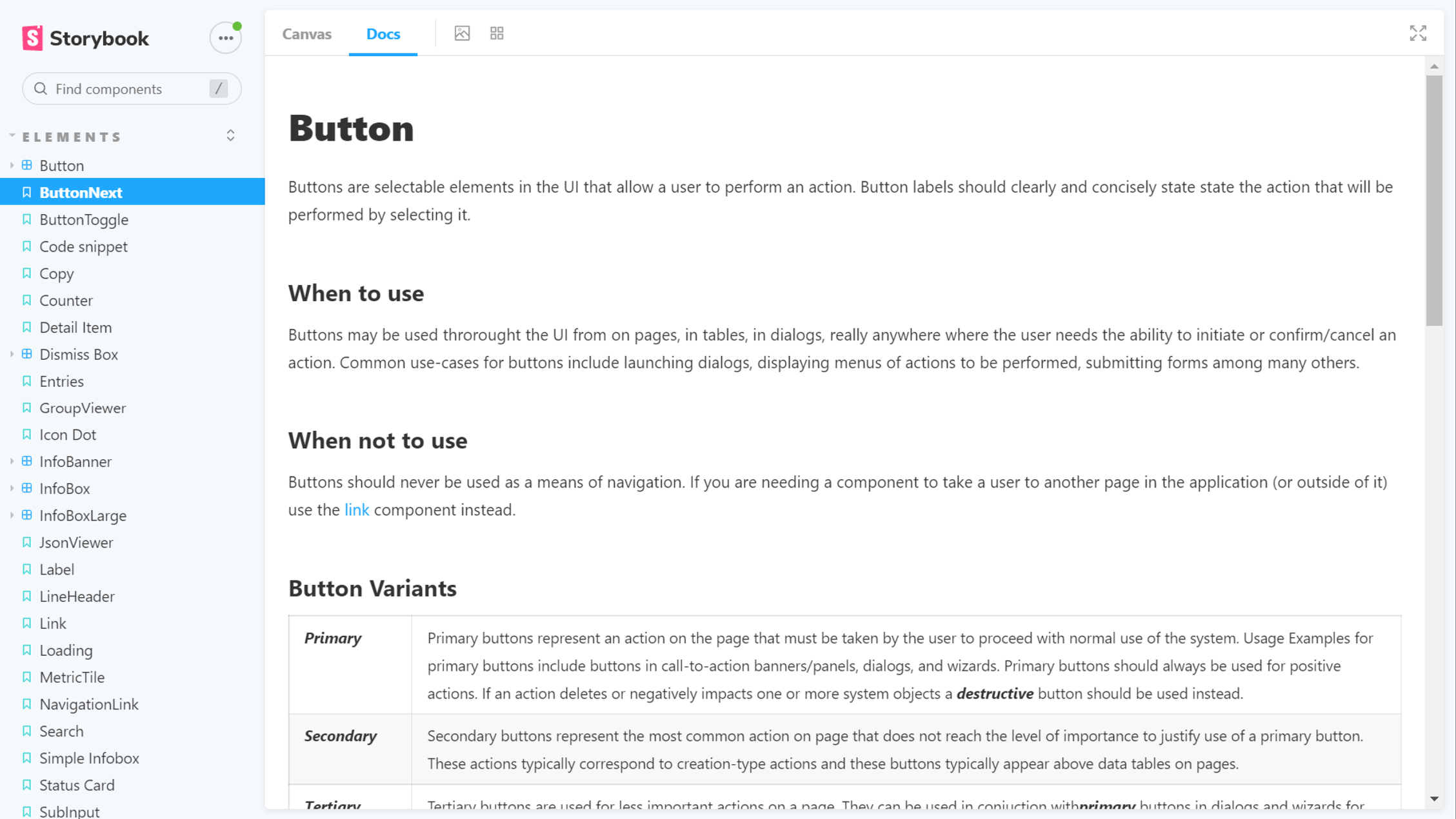
Task: Apply the grid overlay icon in toolbar
Action: point(497,33)
